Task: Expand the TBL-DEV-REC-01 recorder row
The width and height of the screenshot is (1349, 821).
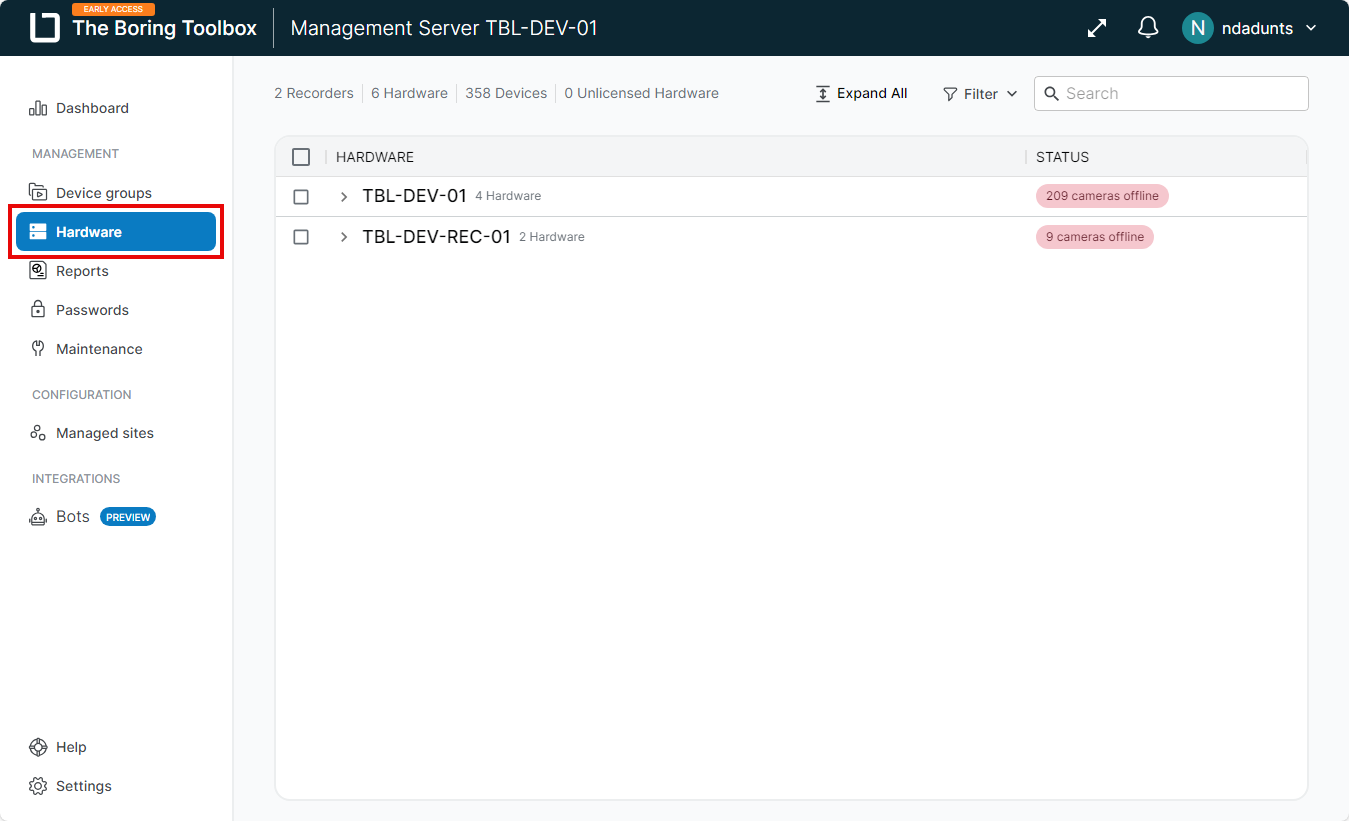Action: (x=344, y=237)
